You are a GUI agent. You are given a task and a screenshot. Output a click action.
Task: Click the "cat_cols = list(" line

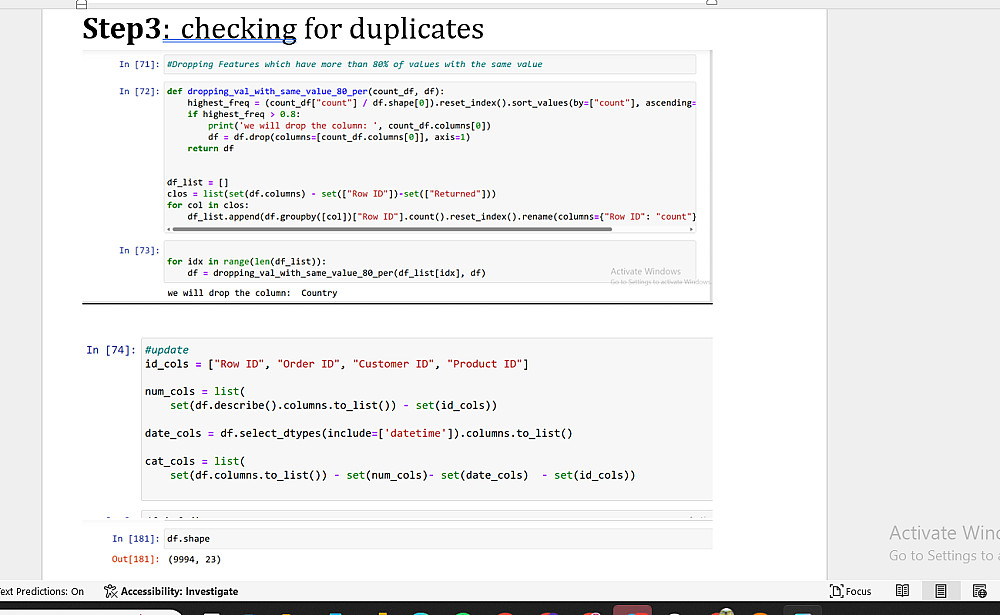(x=195, y=461)
